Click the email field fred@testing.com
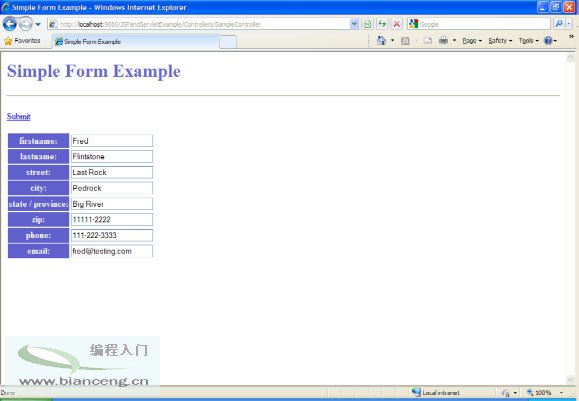Screen dimensions: 579x401 tap(112, 251)
